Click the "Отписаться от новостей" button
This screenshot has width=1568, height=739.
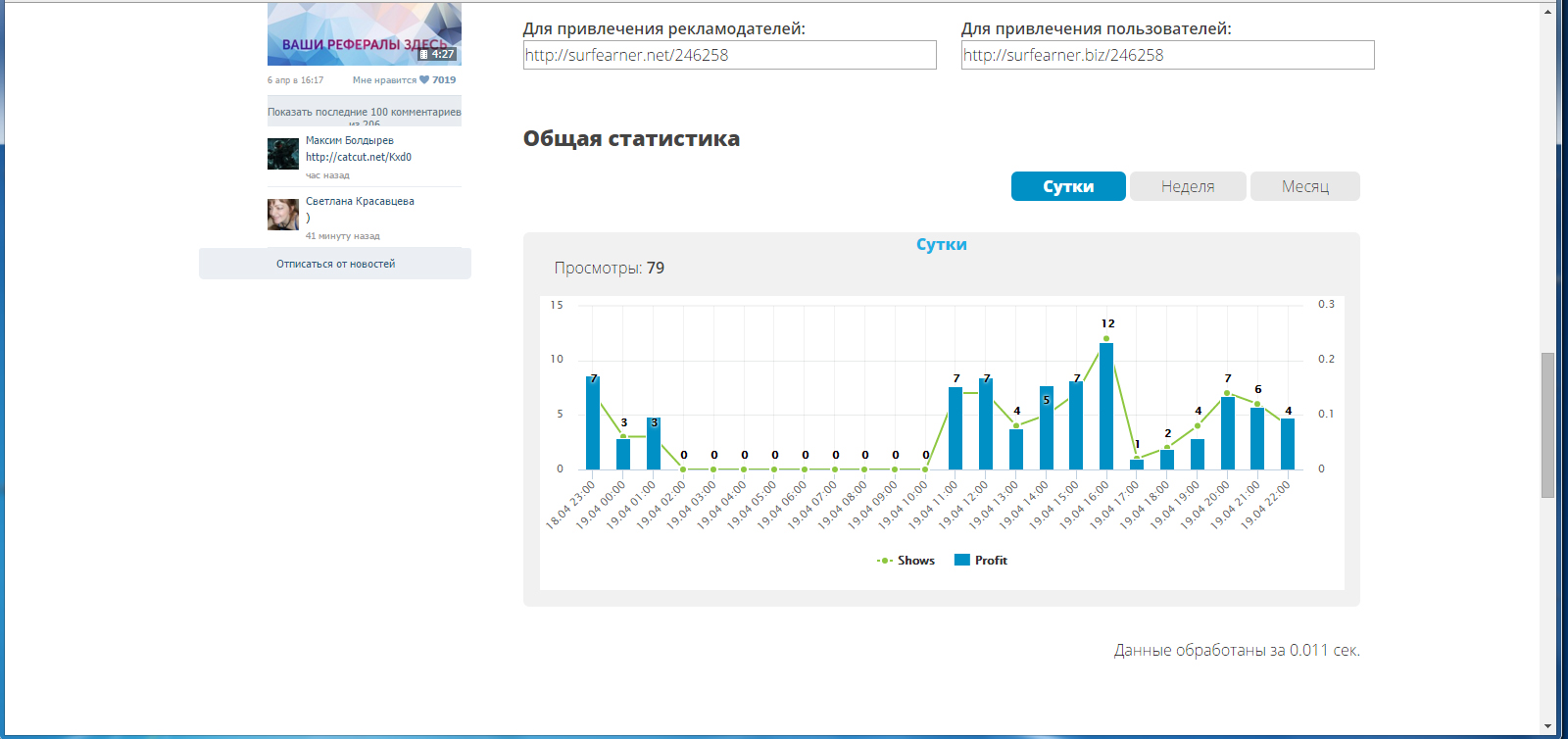coord(335,264)
